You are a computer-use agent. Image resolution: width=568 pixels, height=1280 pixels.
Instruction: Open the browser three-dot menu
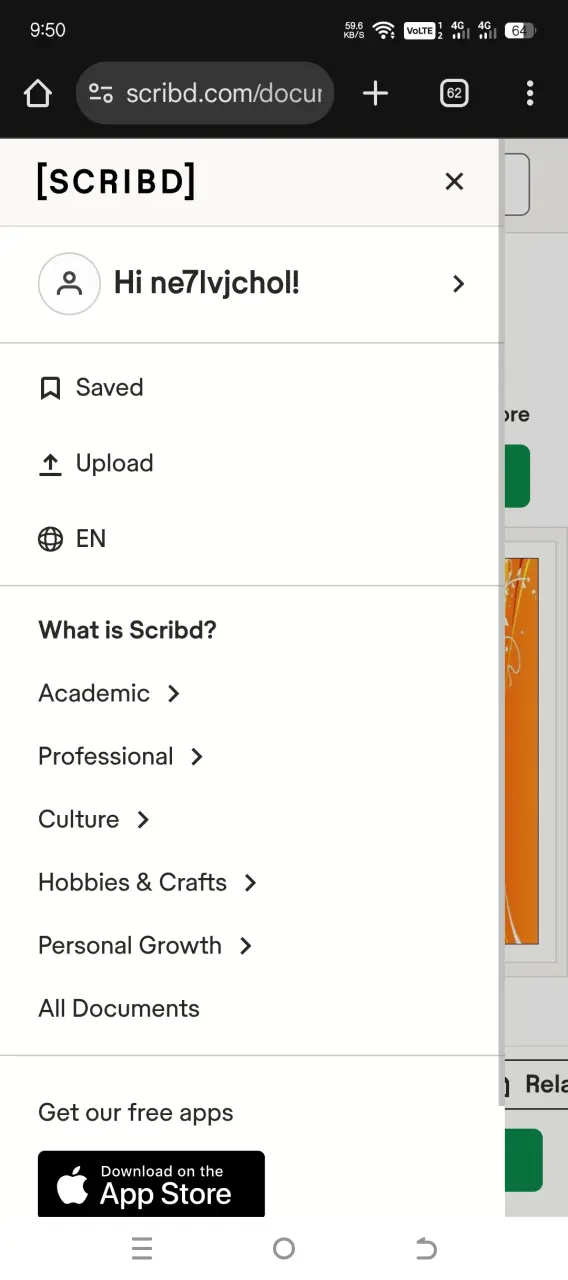point(530,94)
